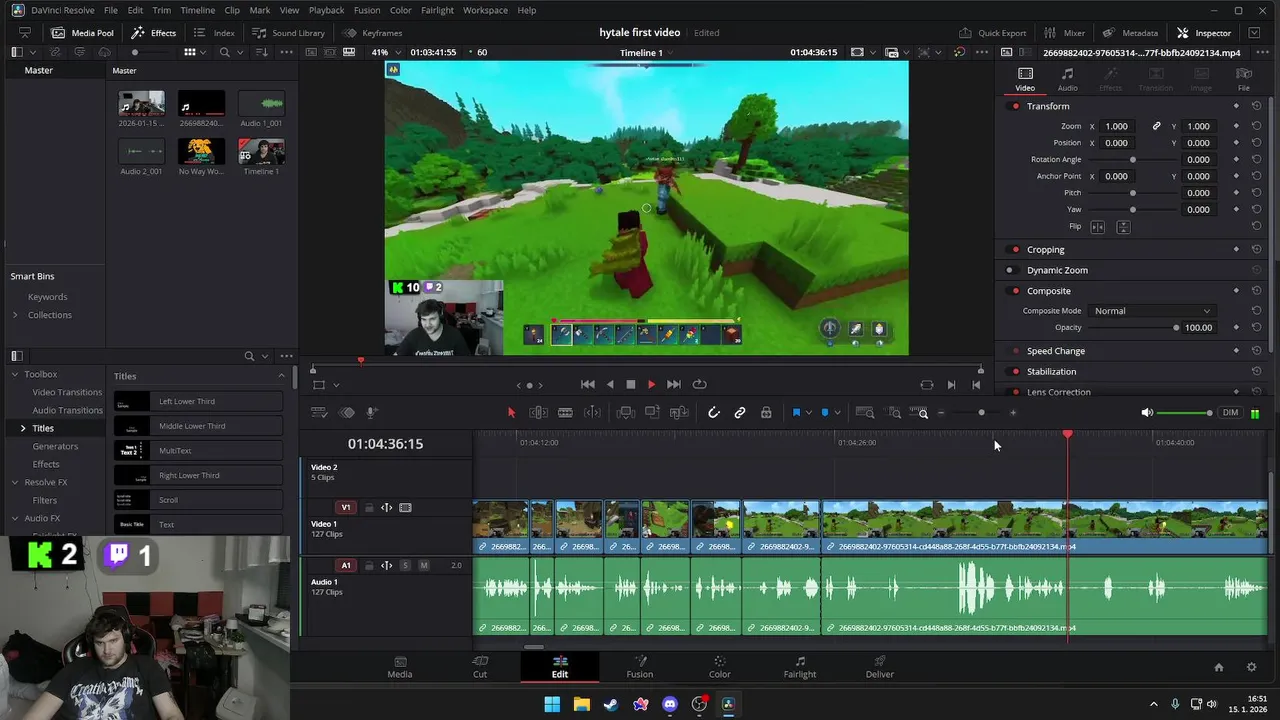The height and width of the screenshot is (720, 1280).
Task: Toggle the Effects panel button
Action: (154, 33)
